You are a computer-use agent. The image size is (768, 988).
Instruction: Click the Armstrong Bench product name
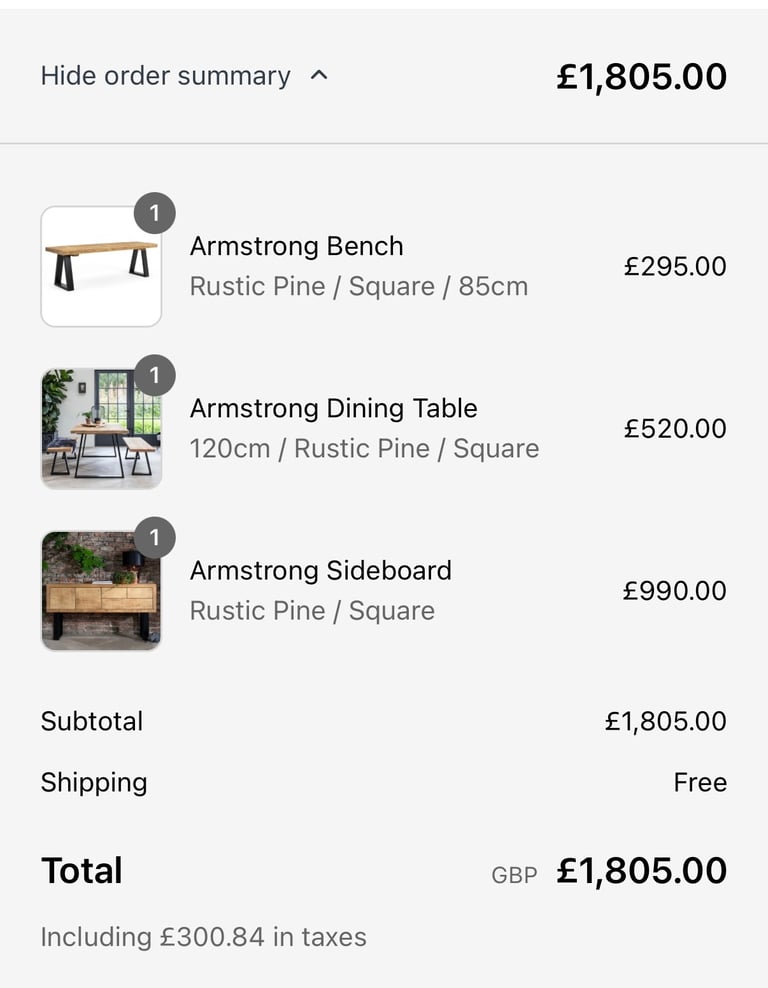(296, 246)
